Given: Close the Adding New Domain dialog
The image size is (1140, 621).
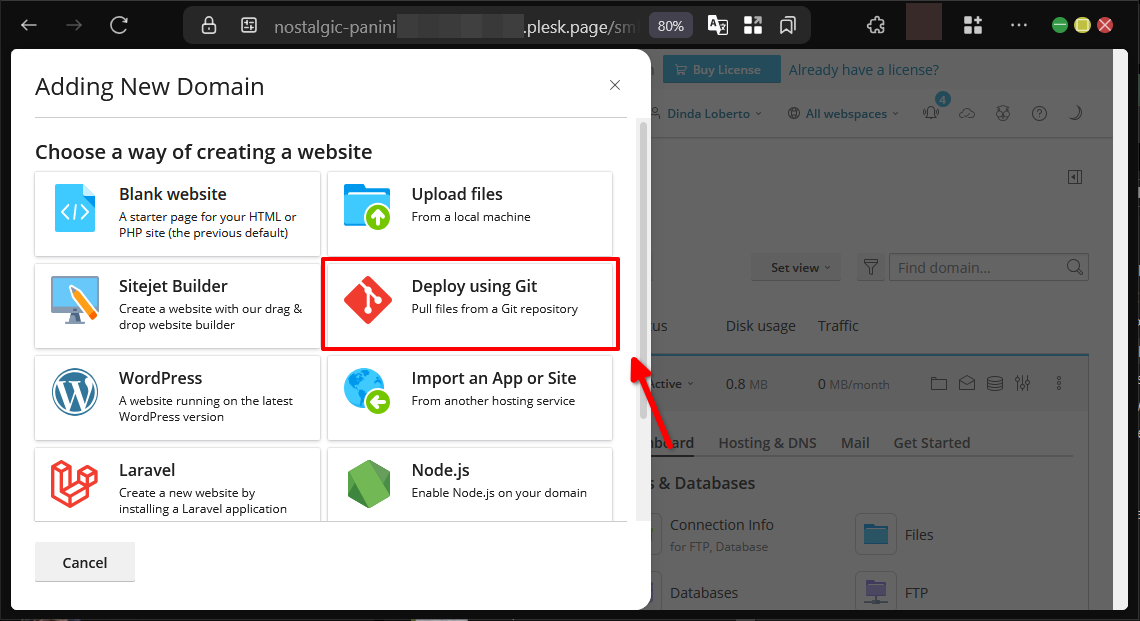Looking at the screenshot, I should tap(615, 86).
